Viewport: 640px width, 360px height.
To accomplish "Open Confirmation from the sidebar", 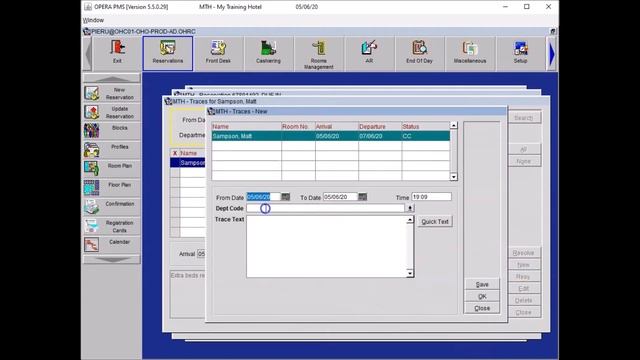I will pyautogui.click(x=112, y=207).
